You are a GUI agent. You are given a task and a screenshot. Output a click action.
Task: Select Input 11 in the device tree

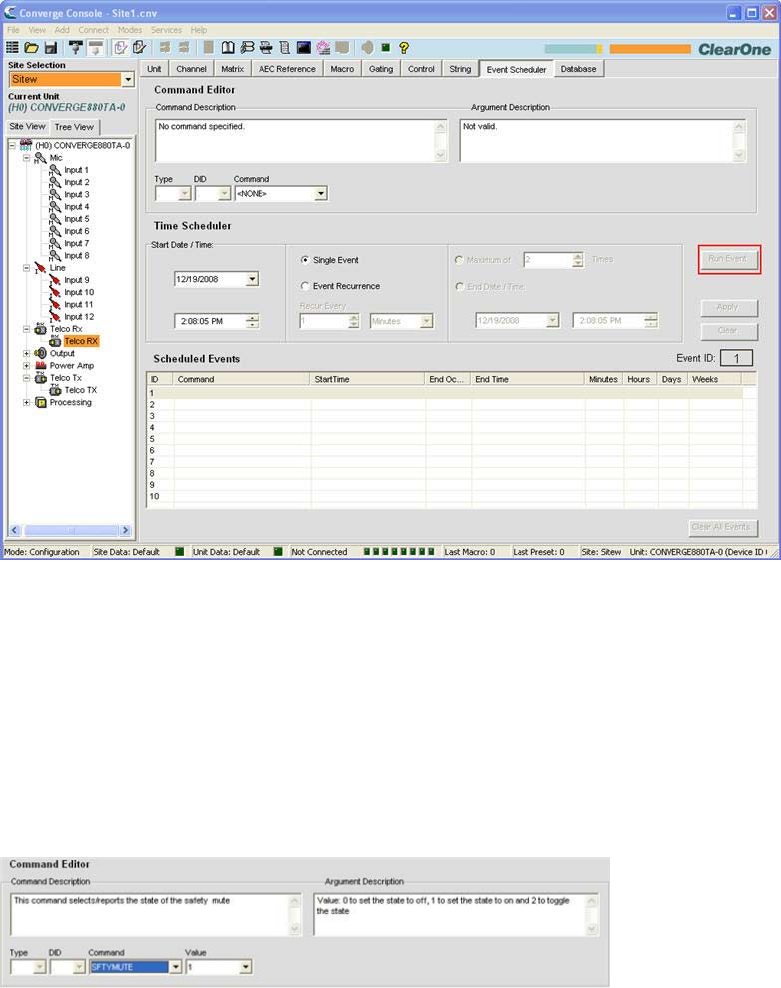click(78, 304)
